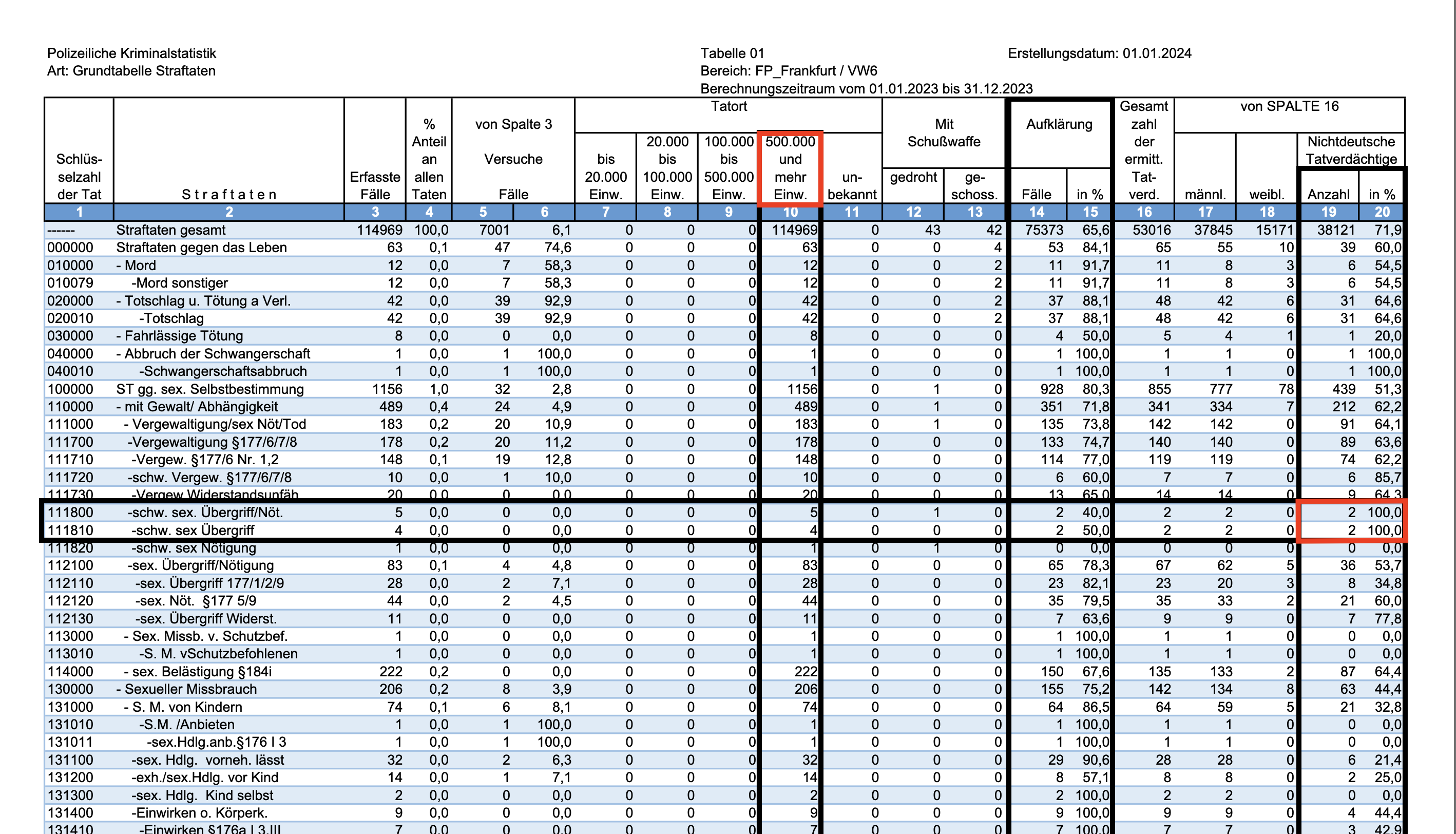Click Nichtdeutsche Anzahl value 38121
Screen dimensions: 1456x834
click(1336, 230)
